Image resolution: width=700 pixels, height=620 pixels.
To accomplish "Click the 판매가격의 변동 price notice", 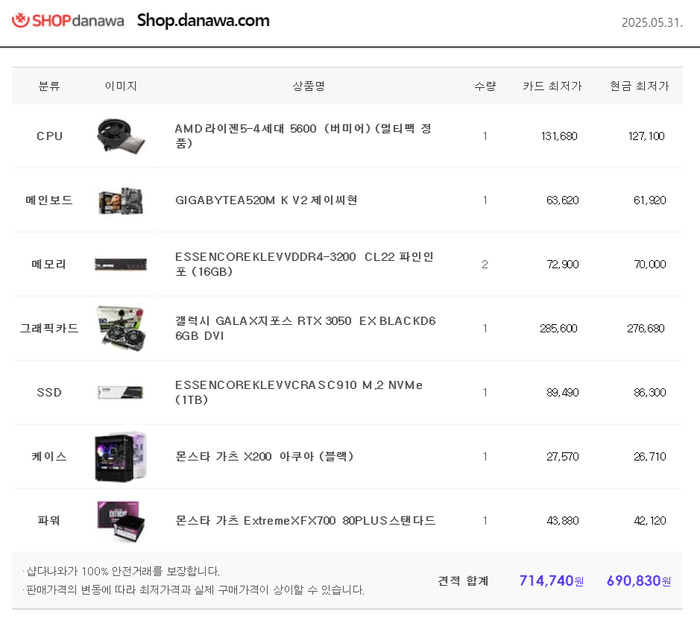I will [x=194, y=590].
